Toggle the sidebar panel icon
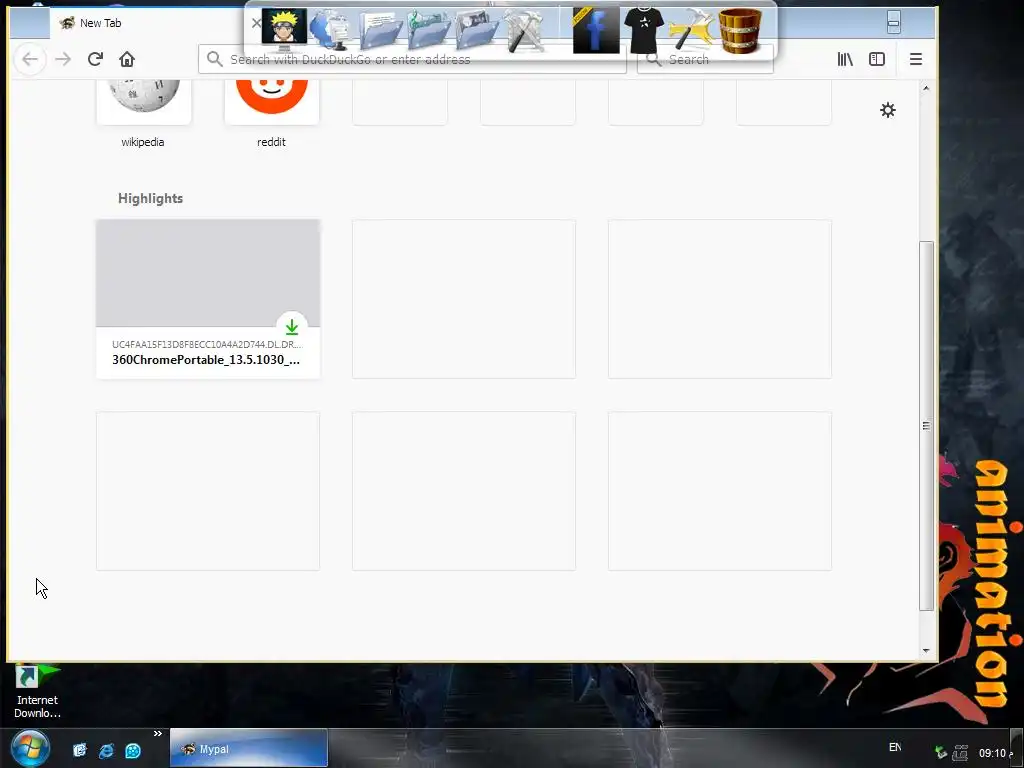This screenshot has width=1024, height=768. point(877,59)
